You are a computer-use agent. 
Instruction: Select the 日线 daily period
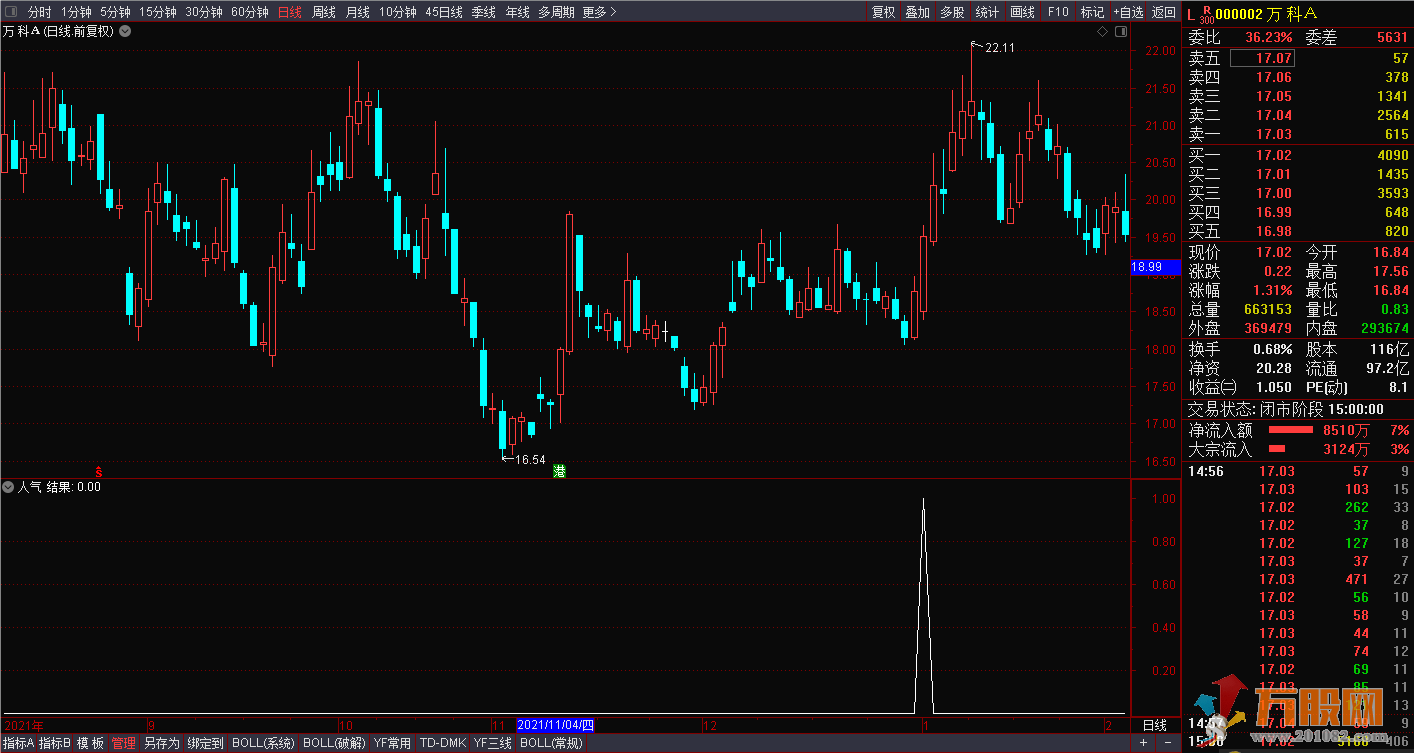click(290, 12)
